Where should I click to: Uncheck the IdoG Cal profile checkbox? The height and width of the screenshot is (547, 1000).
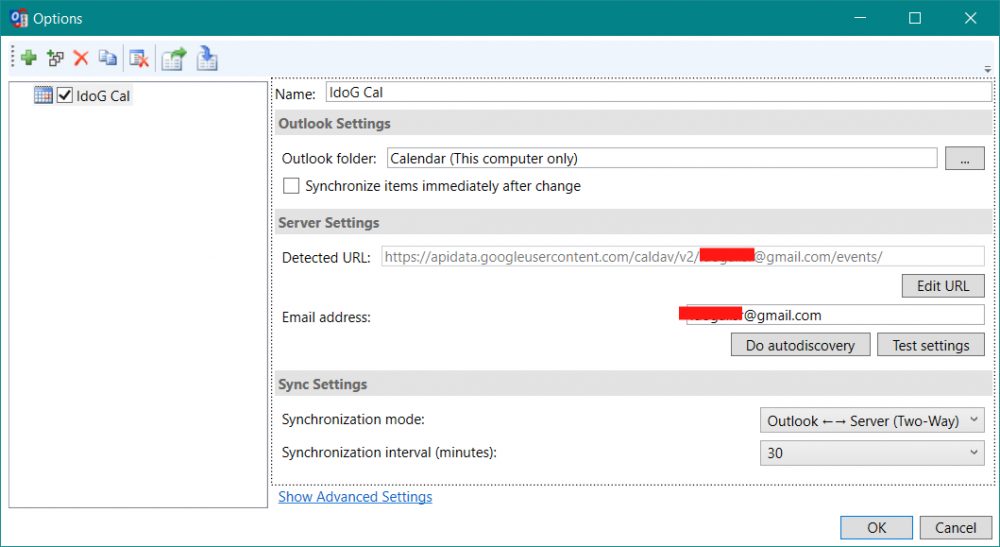[64, 96]
